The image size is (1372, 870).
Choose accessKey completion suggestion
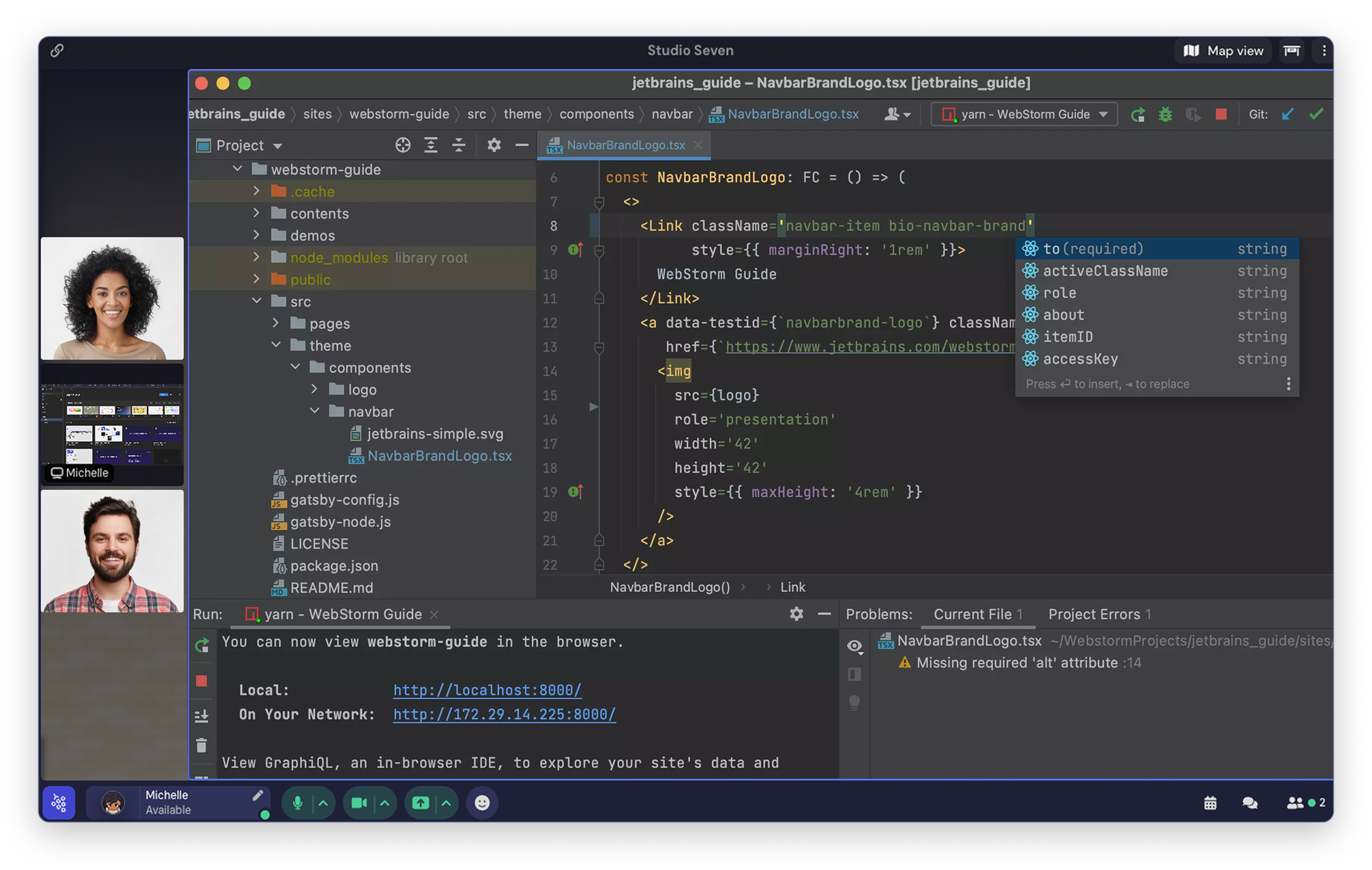point(1157,359)
